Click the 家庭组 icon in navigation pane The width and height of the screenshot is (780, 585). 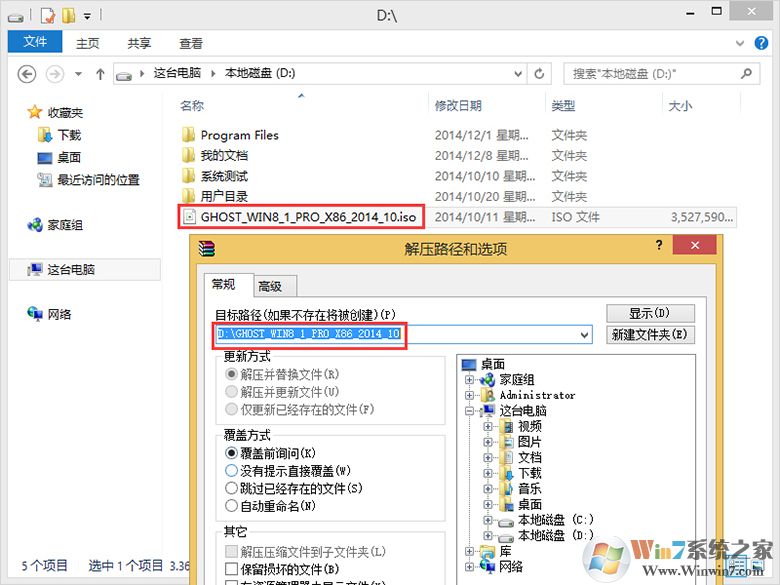[35, 225]
